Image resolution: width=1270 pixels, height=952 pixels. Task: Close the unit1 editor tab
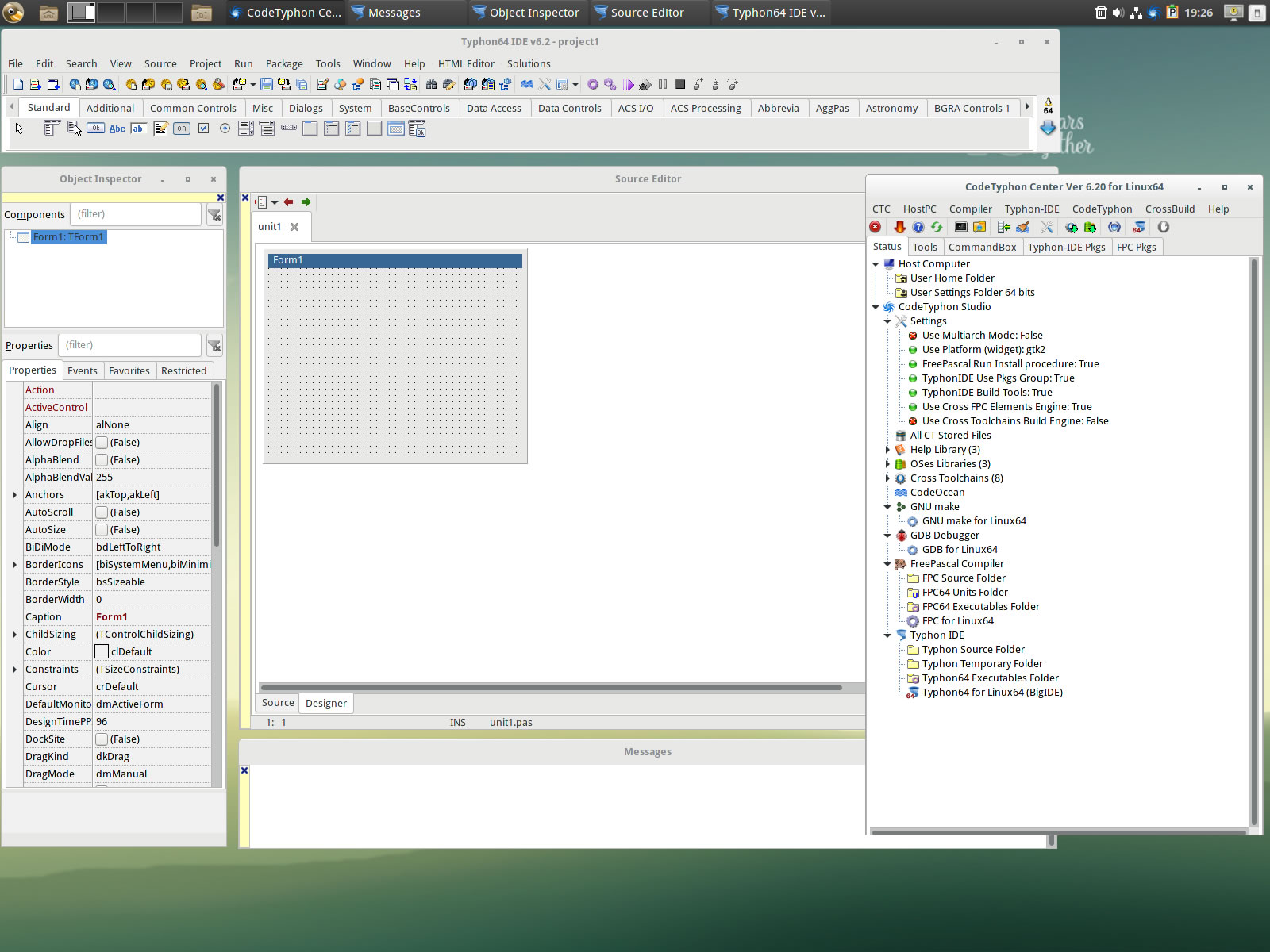[x=294, y=227]
